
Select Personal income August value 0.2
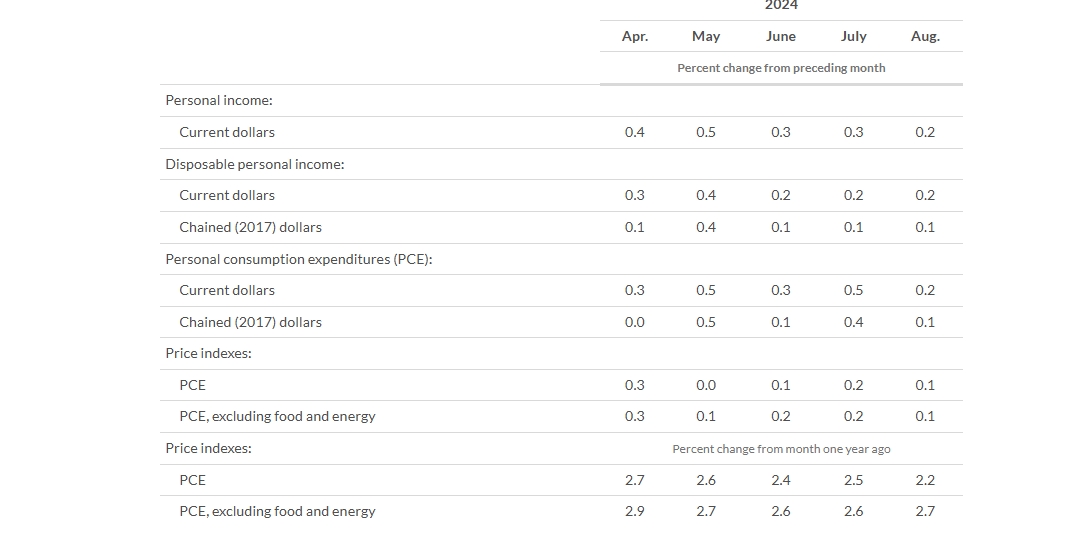[925, 133]
